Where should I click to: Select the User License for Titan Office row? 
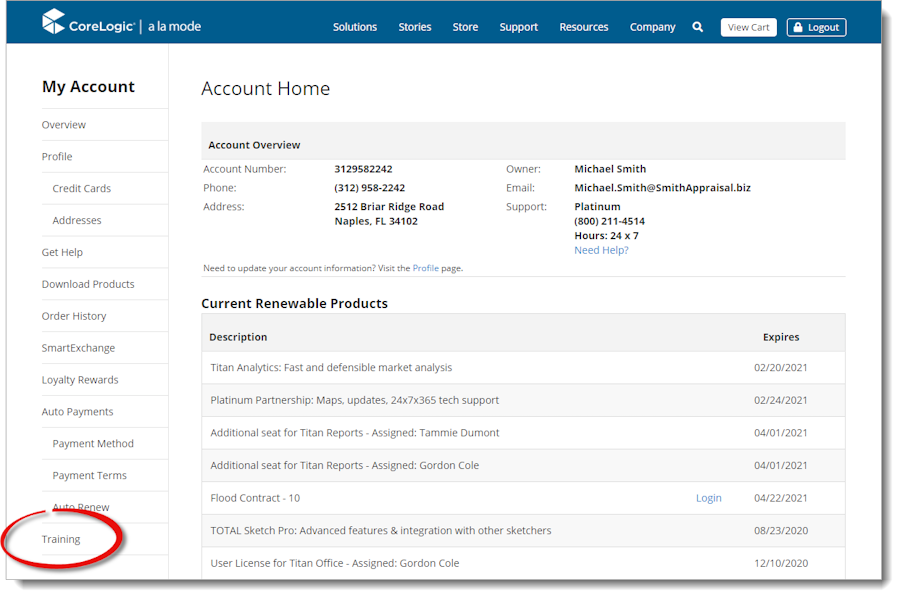click(x=523, y=564)
